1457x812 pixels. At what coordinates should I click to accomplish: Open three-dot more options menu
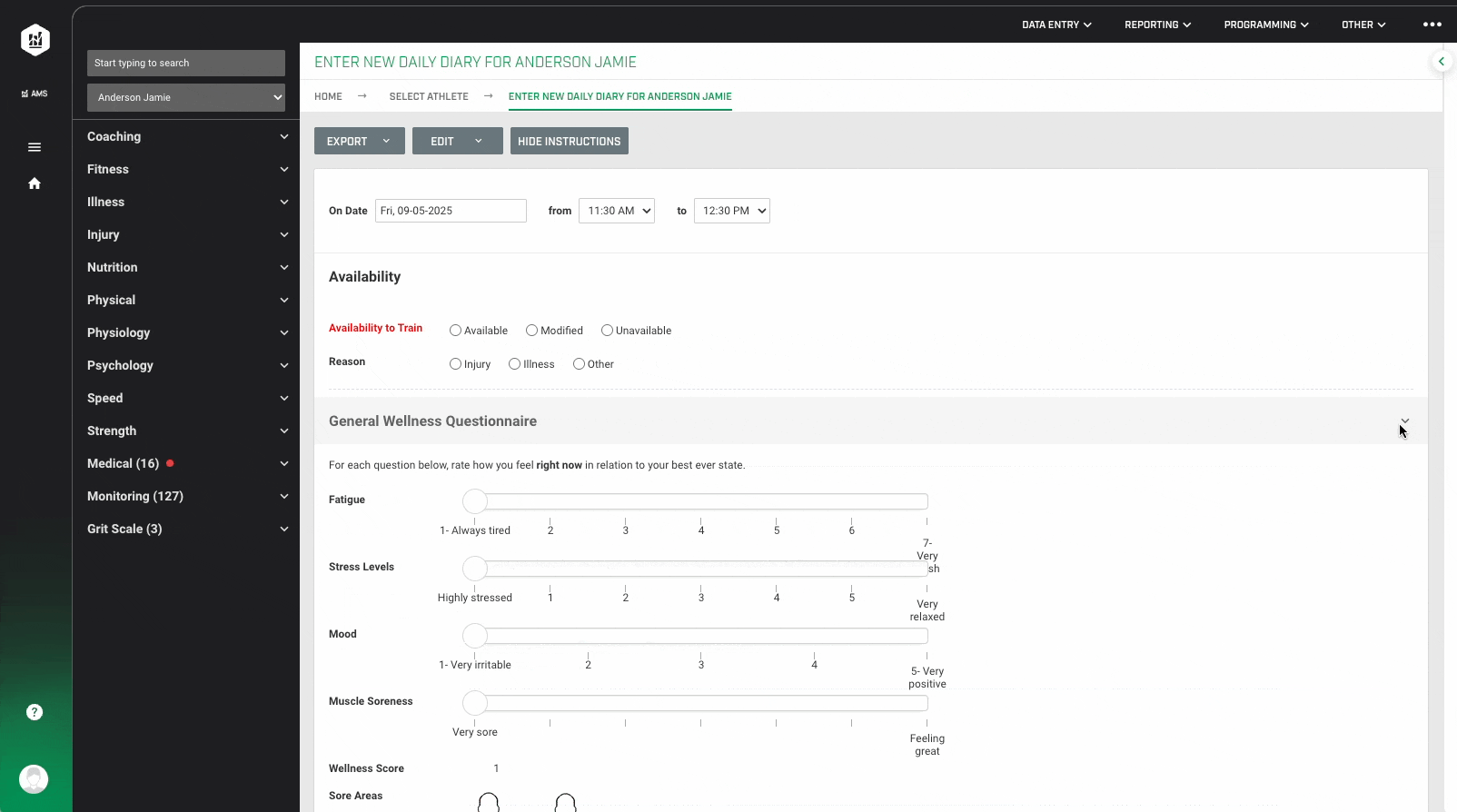coord(1432,25)
